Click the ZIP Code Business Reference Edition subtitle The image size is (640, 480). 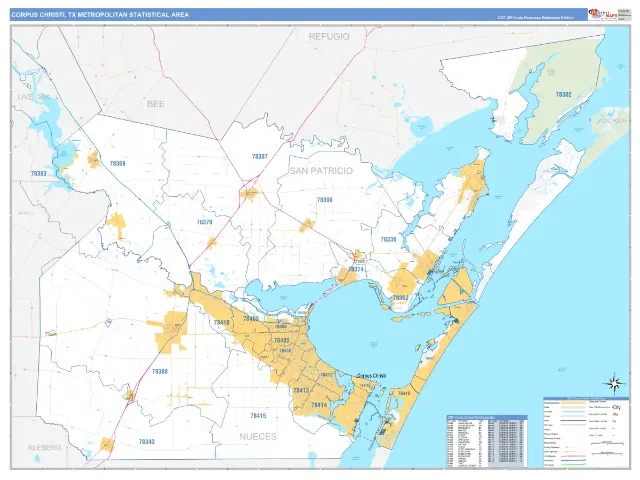coord(535,18)
